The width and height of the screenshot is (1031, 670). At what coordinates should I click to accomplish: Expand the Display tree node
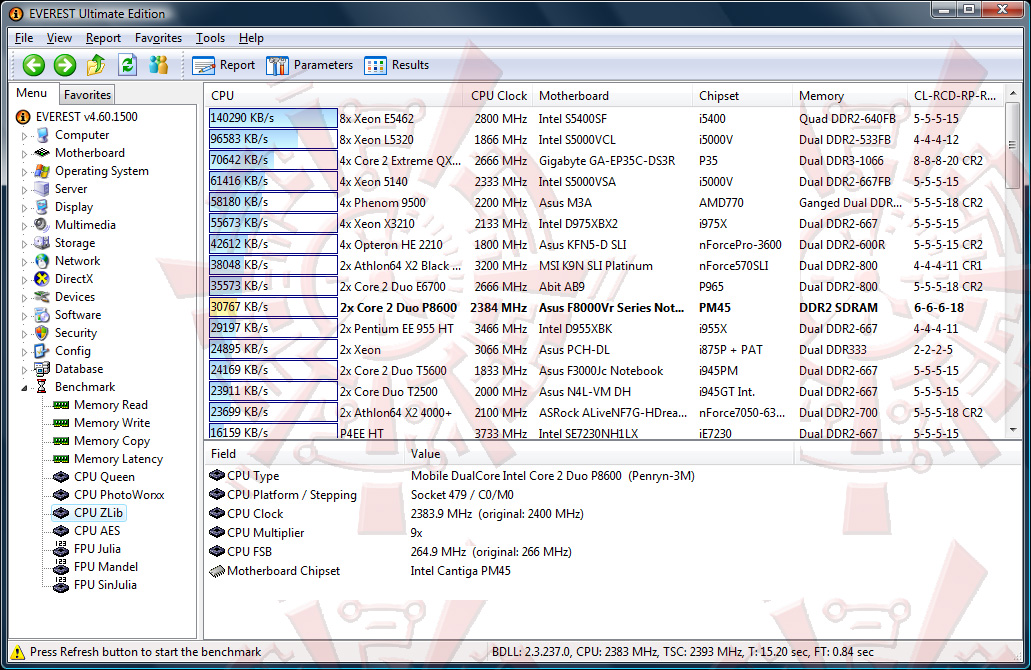pos(25,208)
